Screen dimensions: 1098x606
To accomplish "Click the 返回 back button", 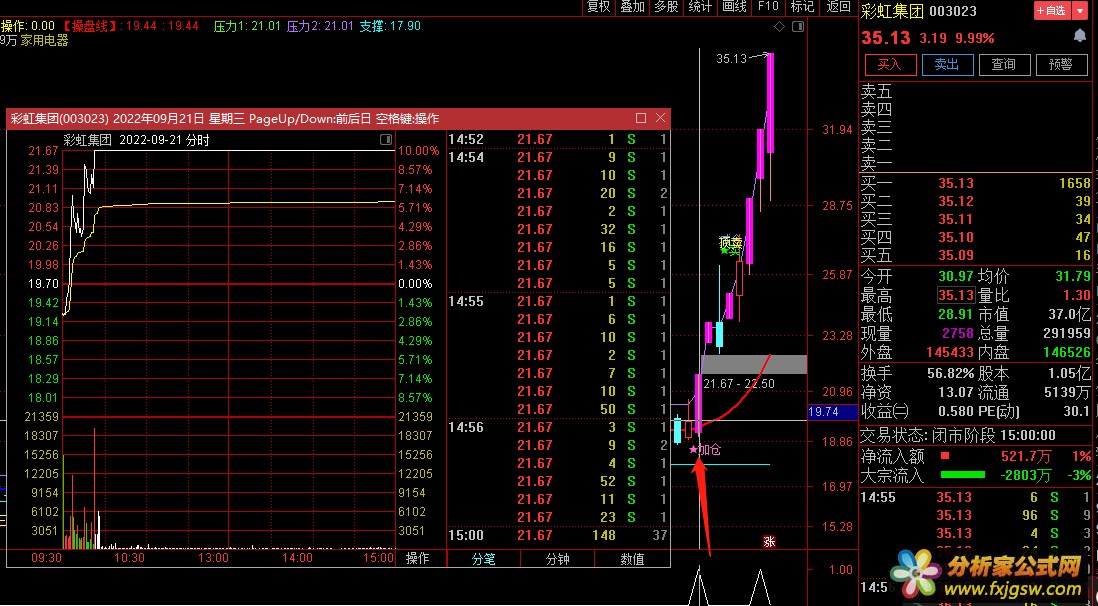I will [x=838, y=7].
